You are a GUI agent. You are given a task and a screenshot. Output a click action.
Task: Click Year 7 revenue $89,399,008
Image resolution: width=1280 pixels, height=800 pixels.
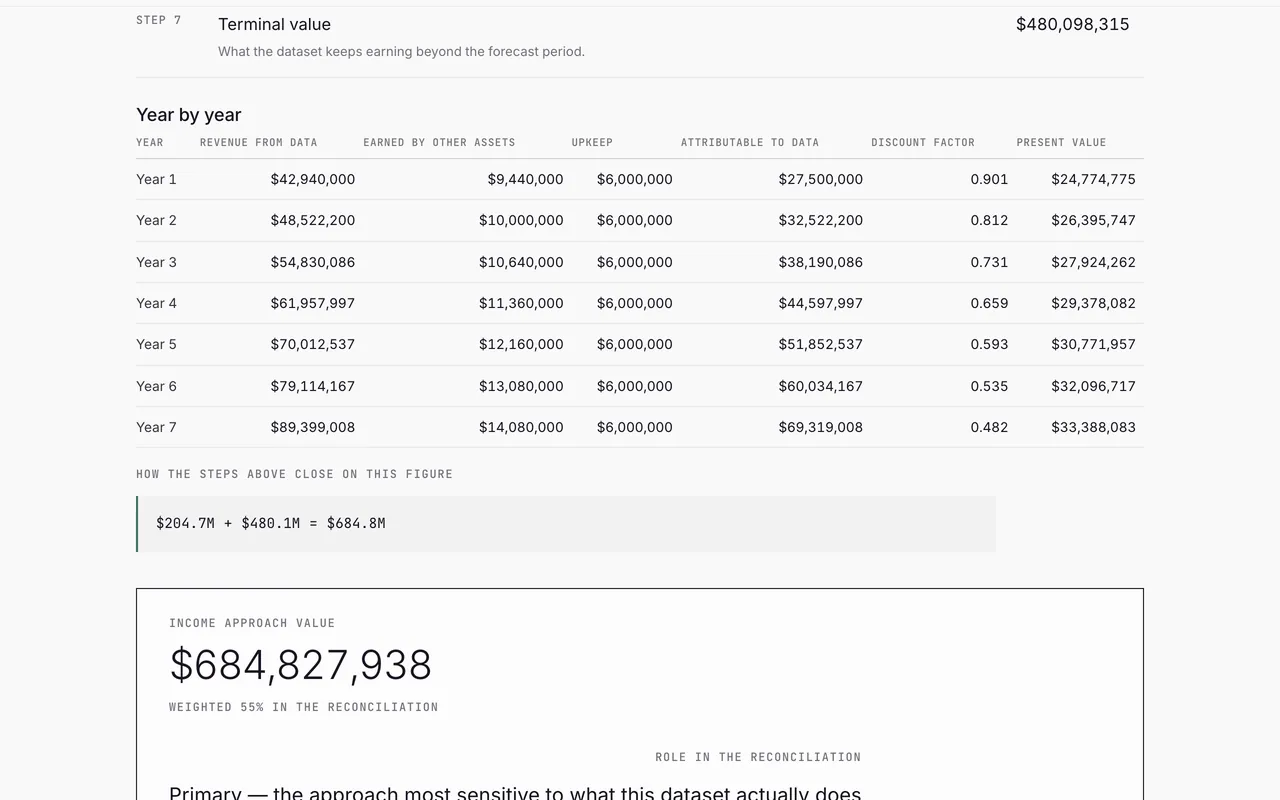pos(313,427)
